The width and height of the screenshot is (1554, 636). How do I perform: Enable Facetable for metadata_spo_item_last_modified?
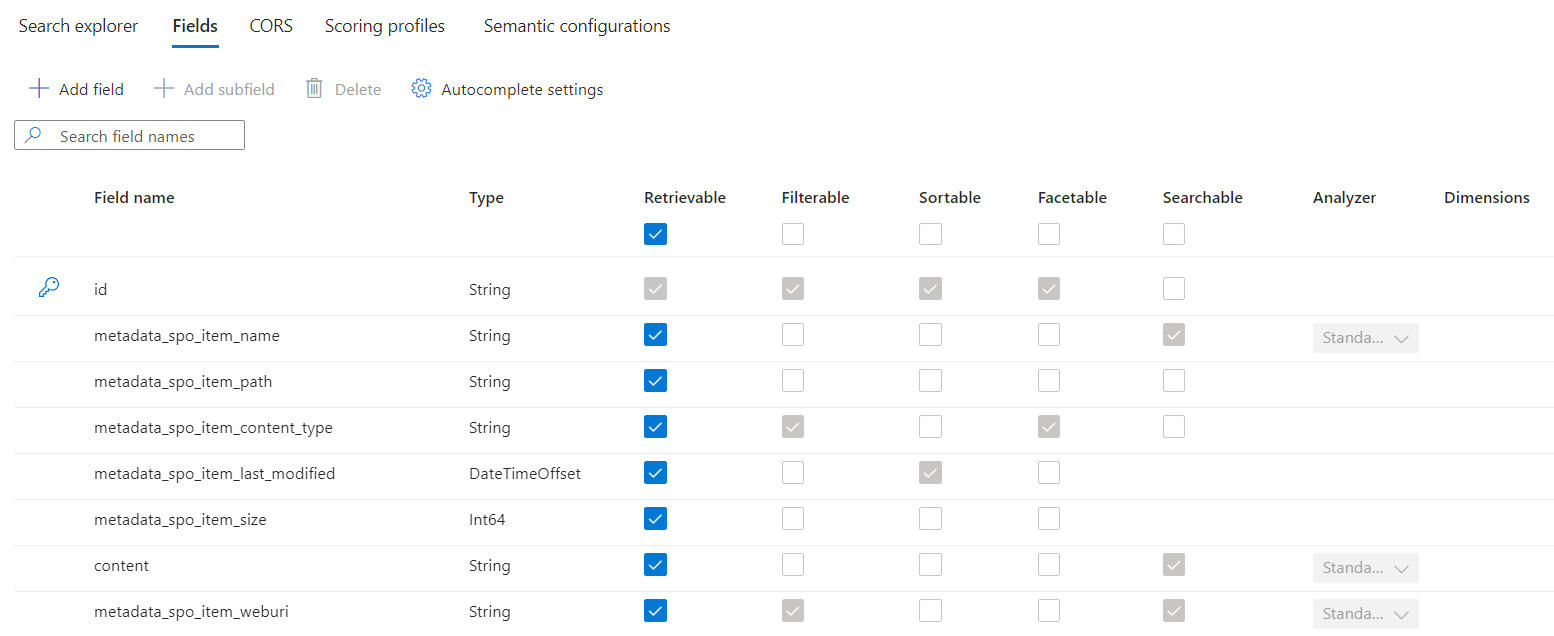1048,472
